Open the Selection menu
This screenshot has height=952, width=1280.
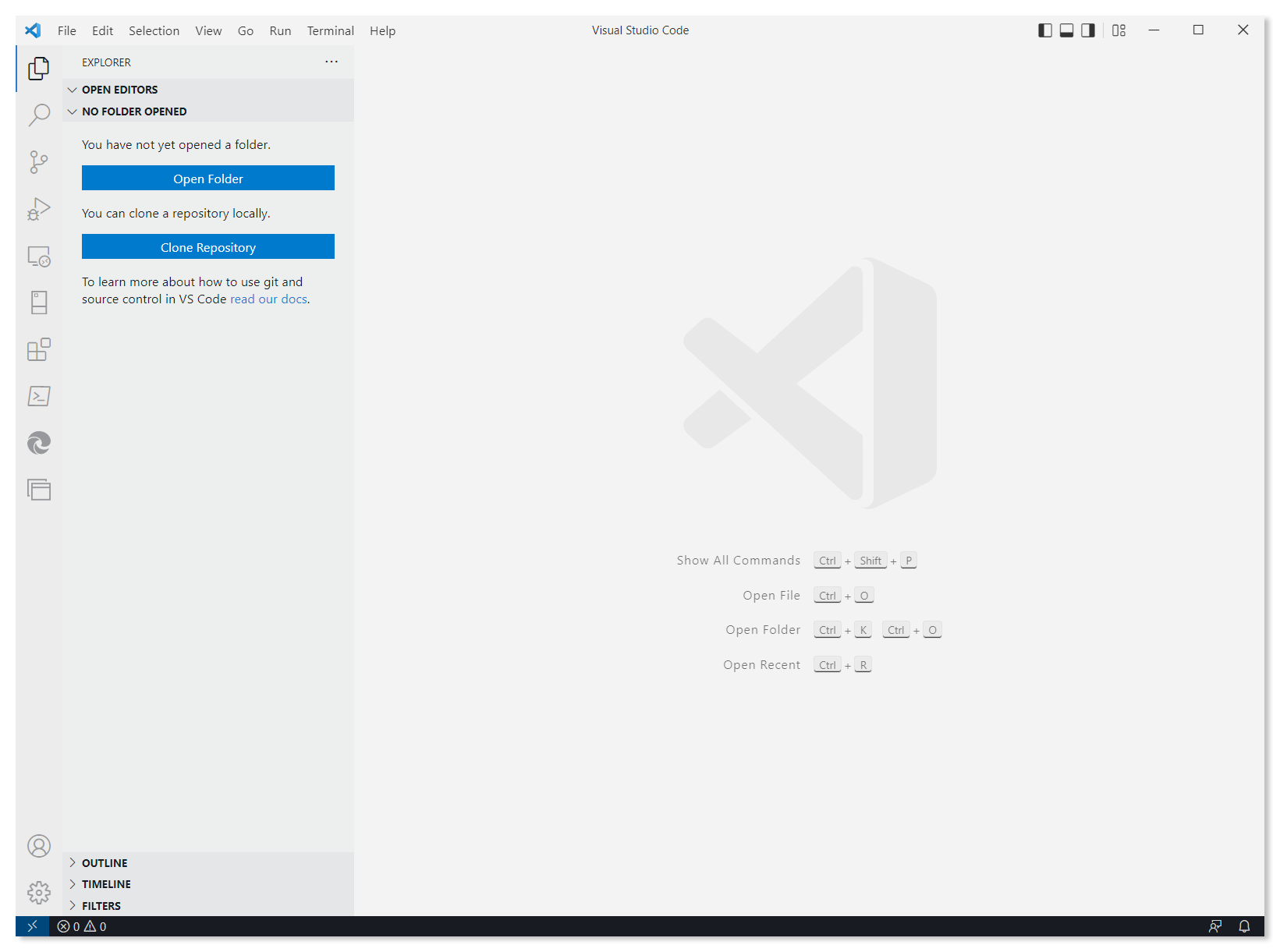point(154,30)
